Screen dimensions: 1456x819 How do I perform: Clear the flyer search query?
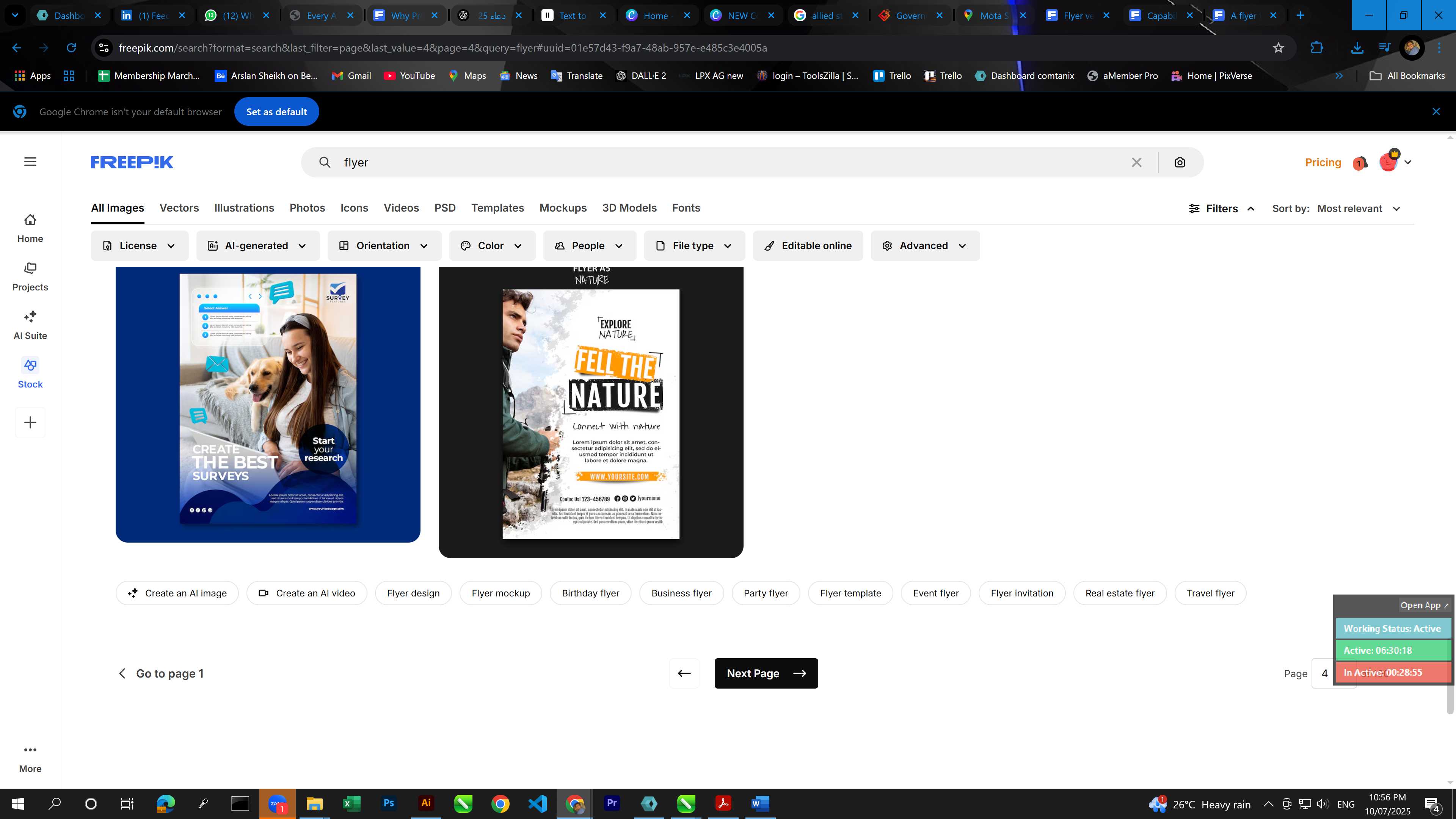[x=1137, y=163]
